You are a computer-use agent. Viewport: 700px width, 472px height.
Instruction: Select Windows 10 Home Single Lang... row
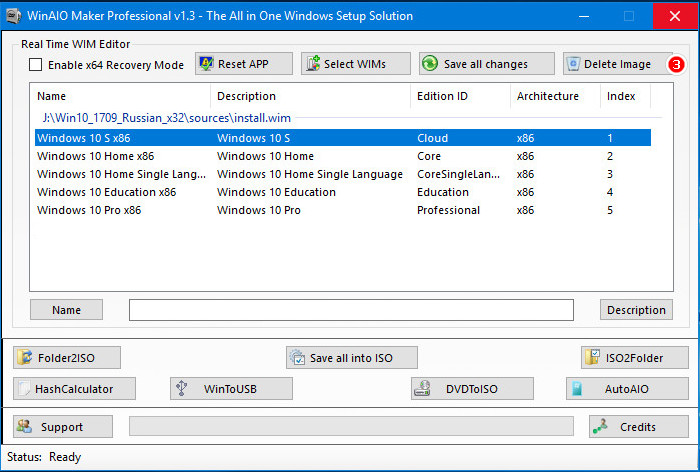pyautogui.click(x=343, y=174)
